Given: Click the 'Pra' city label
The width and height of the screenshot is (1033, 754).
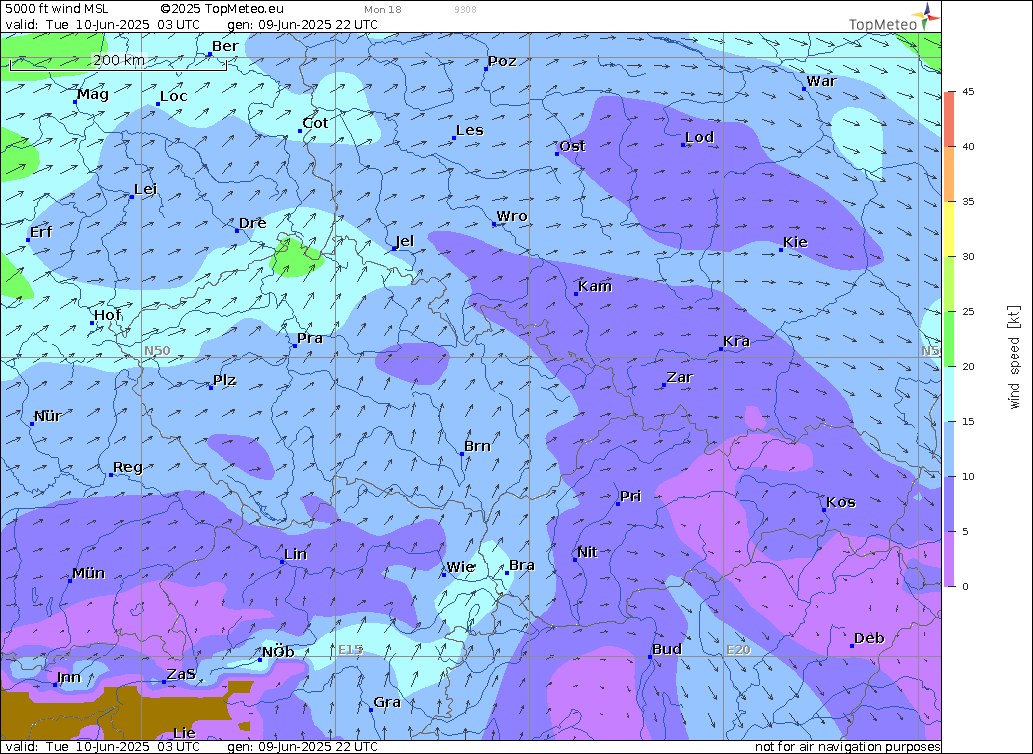Looking at the screenshot, I should pos(310,338).
